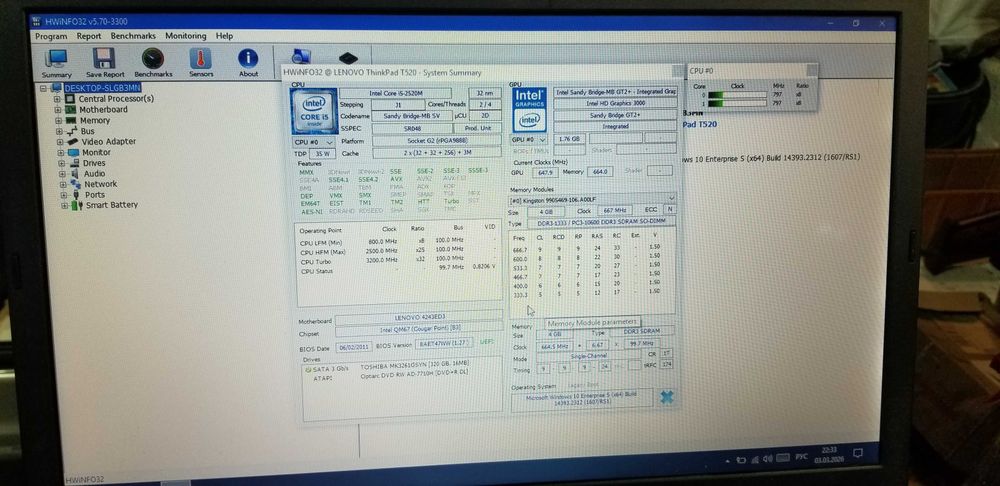Image resolution: width=1000 pixels, height=486 pixels.
Task: Open the Windows notification center icon
Action: tap(859, 453)
